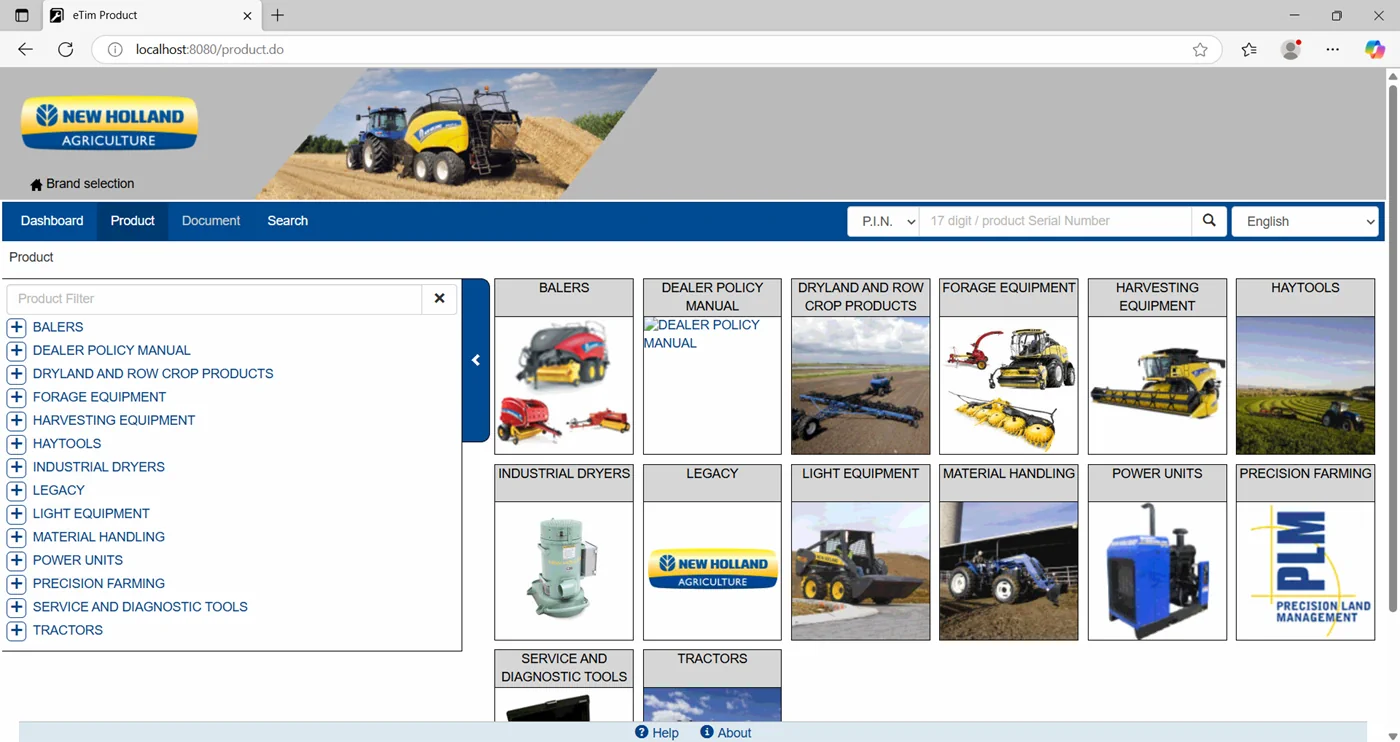This screenshot has height=742, width=1400.
Task: Expand DRYLAND AND ROW CROP PRODUCTS node
Action: (x=16, y=374)
